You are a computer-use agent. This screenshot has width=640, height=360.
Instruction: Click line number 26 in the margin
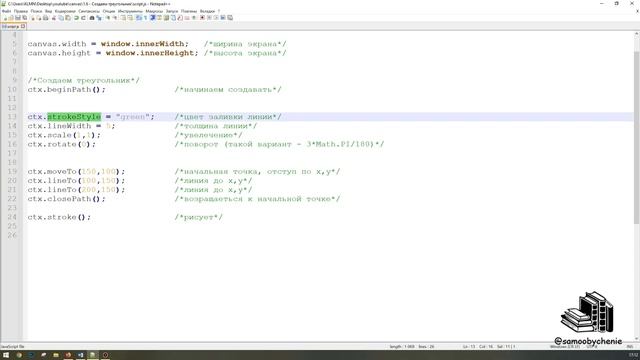tap(12, 235)
